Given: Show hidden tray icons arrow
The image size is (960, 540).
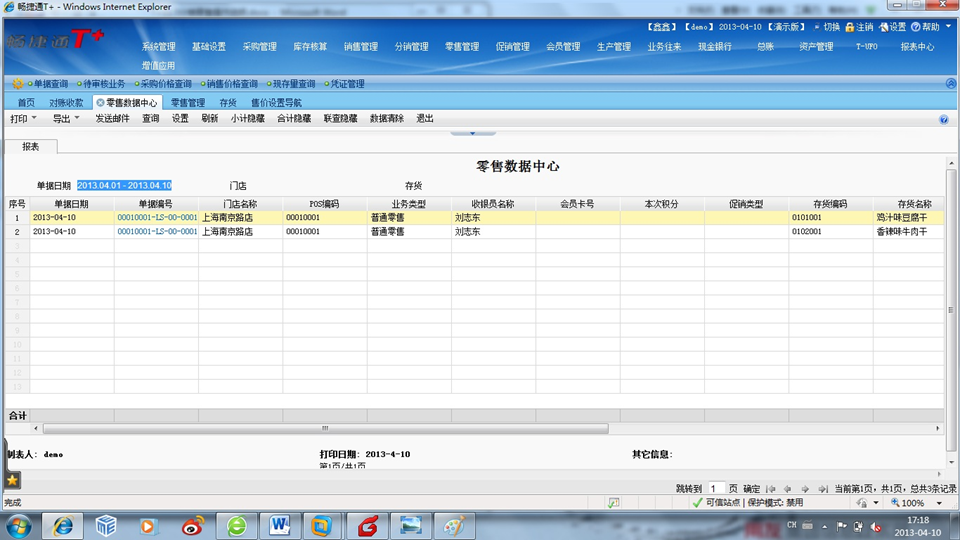Looking at the screenshot, I should pos(825,526).
